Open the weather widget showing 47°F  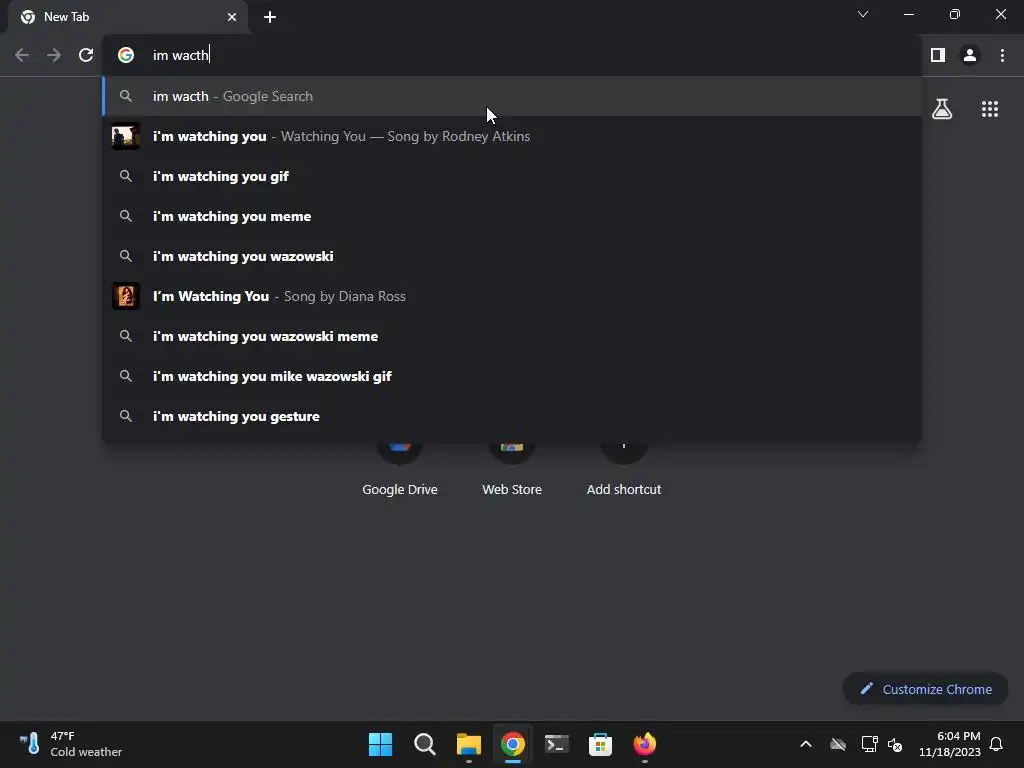71,744
